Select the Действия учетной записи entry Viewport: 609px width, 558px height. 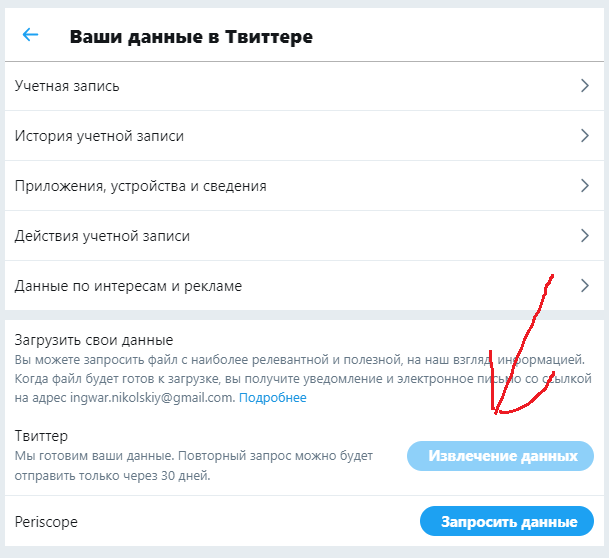(x=304, y=236)
